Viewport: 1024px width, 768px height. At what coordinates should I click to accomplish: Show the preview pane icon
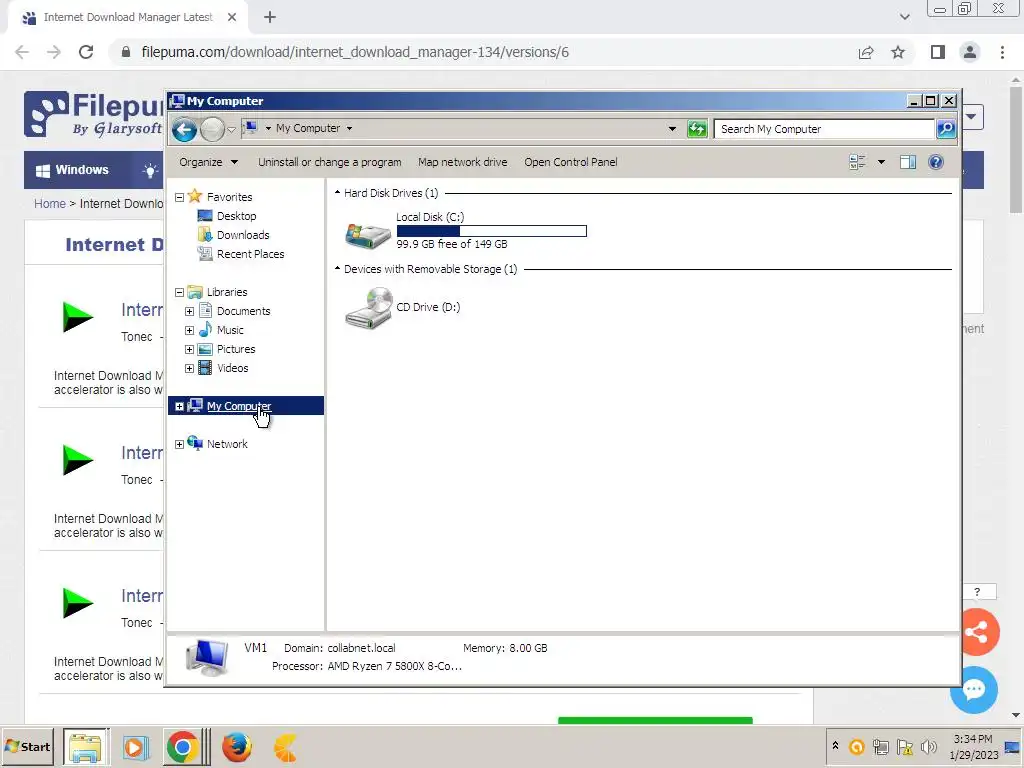tap(907, 162)
